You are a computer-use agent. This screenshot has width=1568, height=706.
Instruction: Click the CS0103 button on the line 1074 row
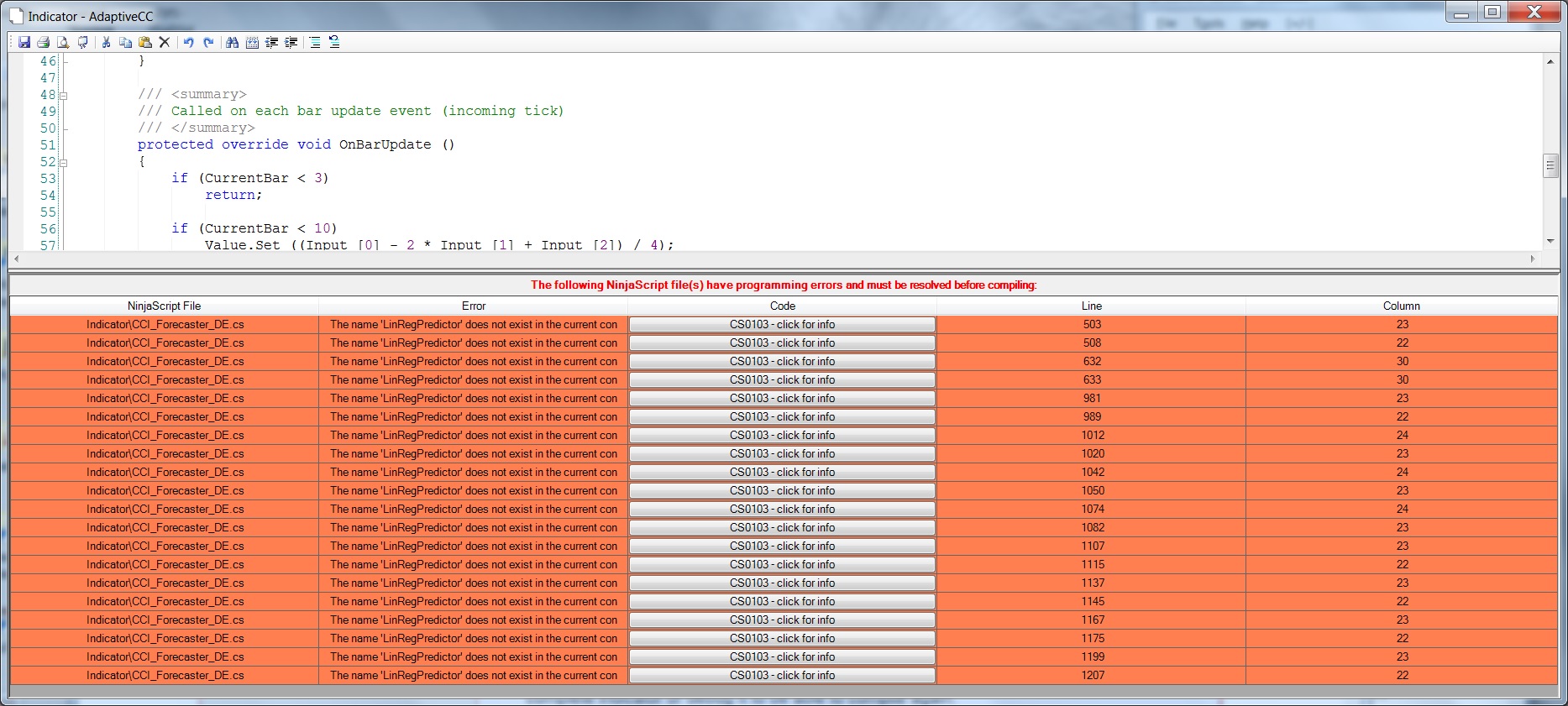click(x=782, y=510)
